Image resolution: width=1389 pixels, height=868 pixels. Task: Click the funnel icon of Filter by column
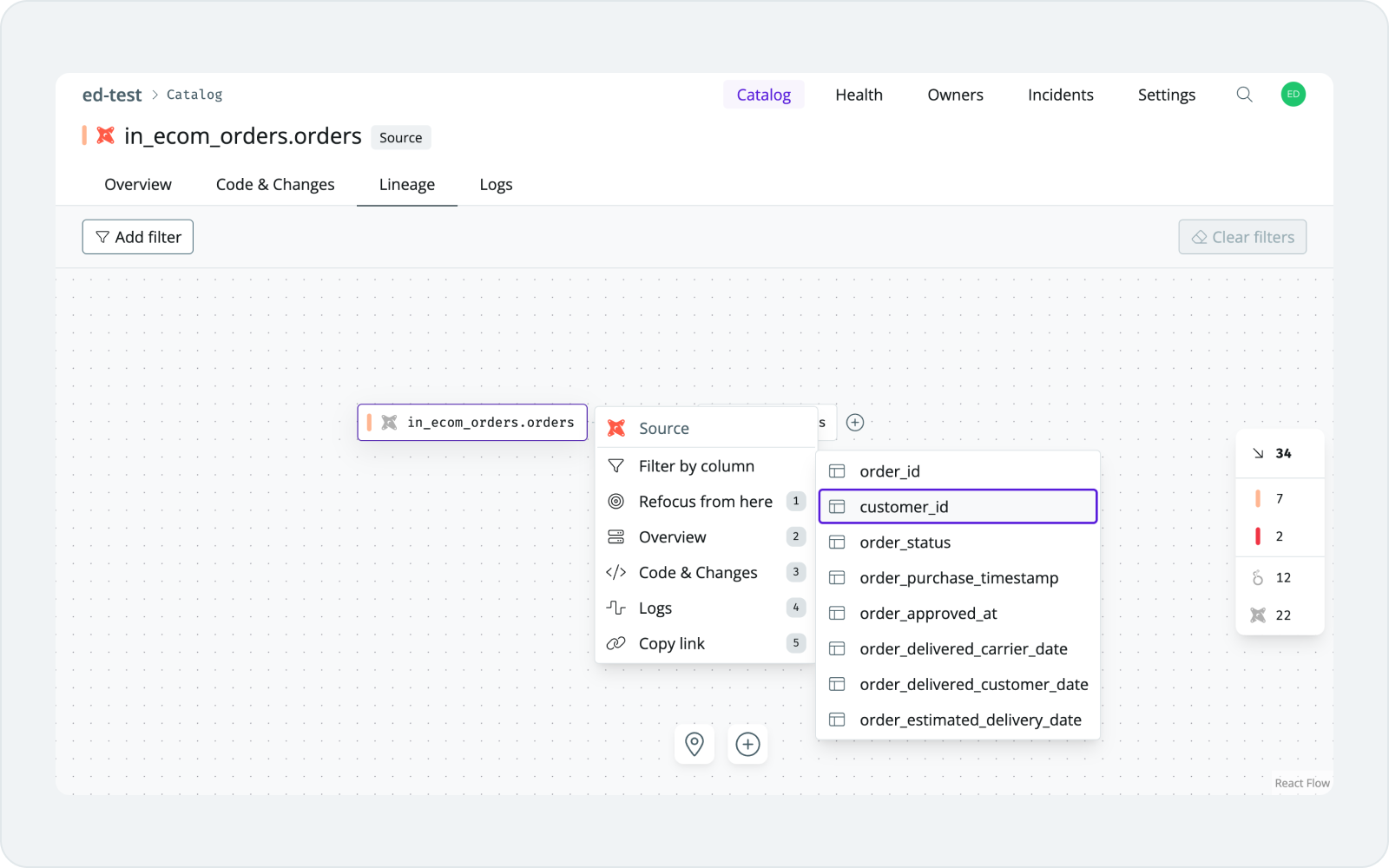tap(616, 466)
